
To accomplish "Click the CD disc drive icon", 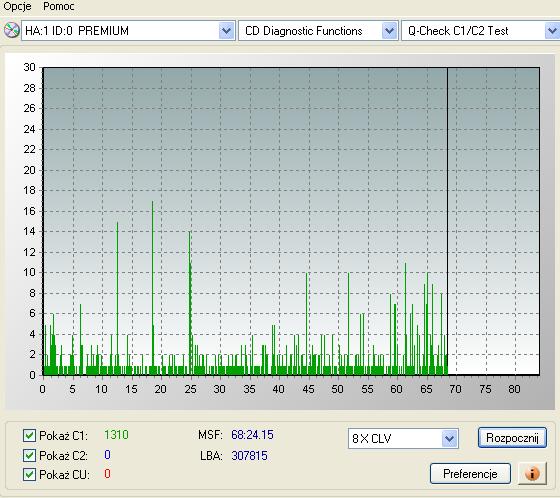I will click(x=11, y=30).
